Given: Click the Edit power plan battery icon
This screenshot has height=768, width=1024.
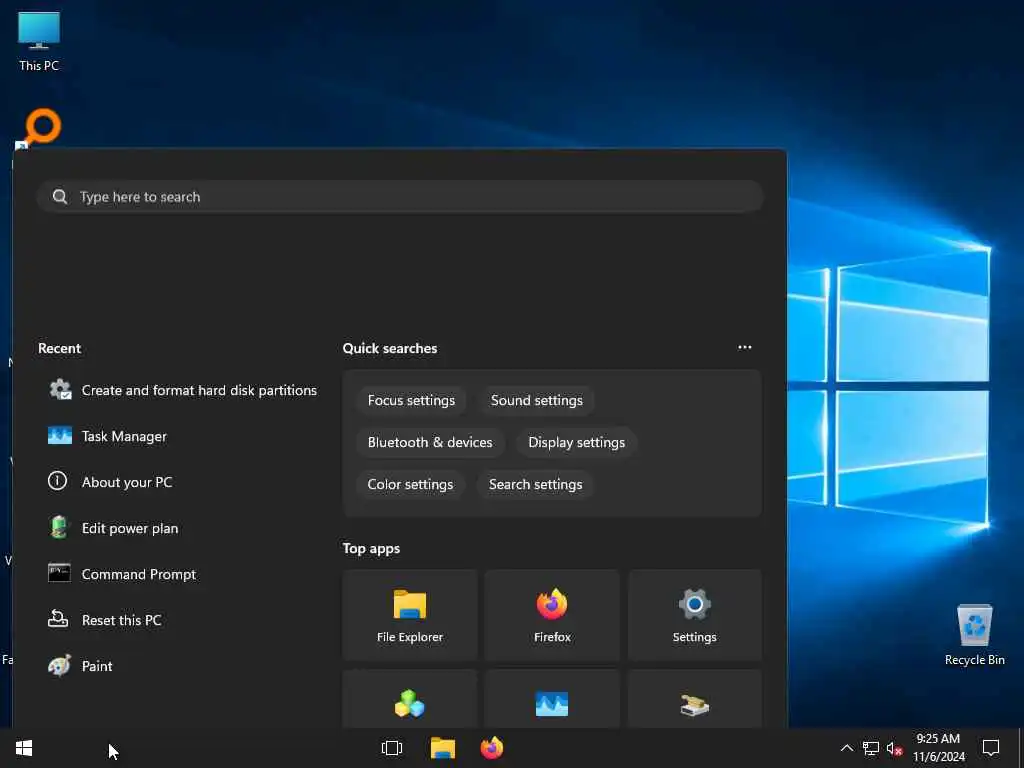Looking at the screenshot, I should coord(59,527).
